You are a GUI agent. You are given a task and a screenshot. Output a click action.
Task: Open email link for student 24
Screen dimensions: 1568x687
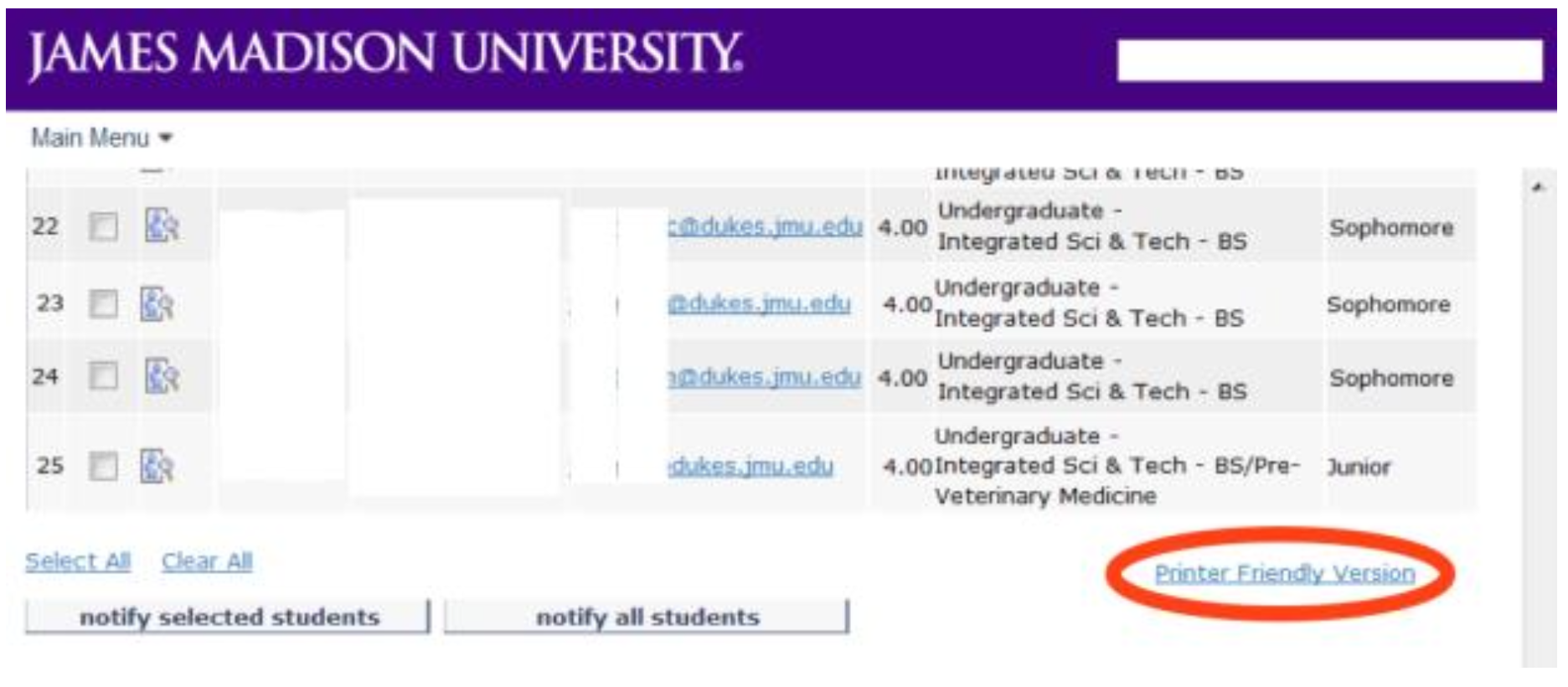pyautogui.click(x=764, y=377)
